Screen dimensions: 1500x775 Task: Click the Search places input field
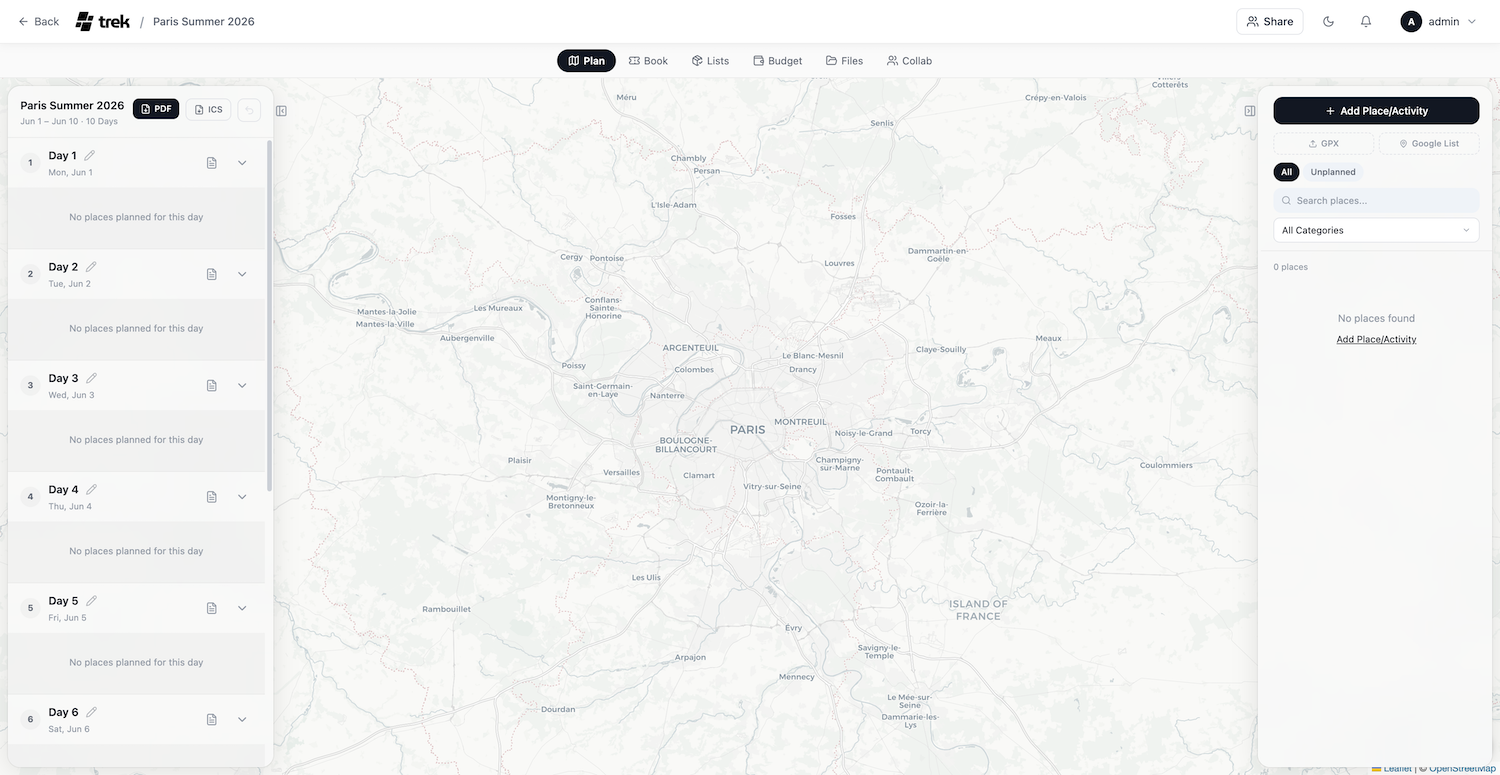click(x=1376, y=200)
